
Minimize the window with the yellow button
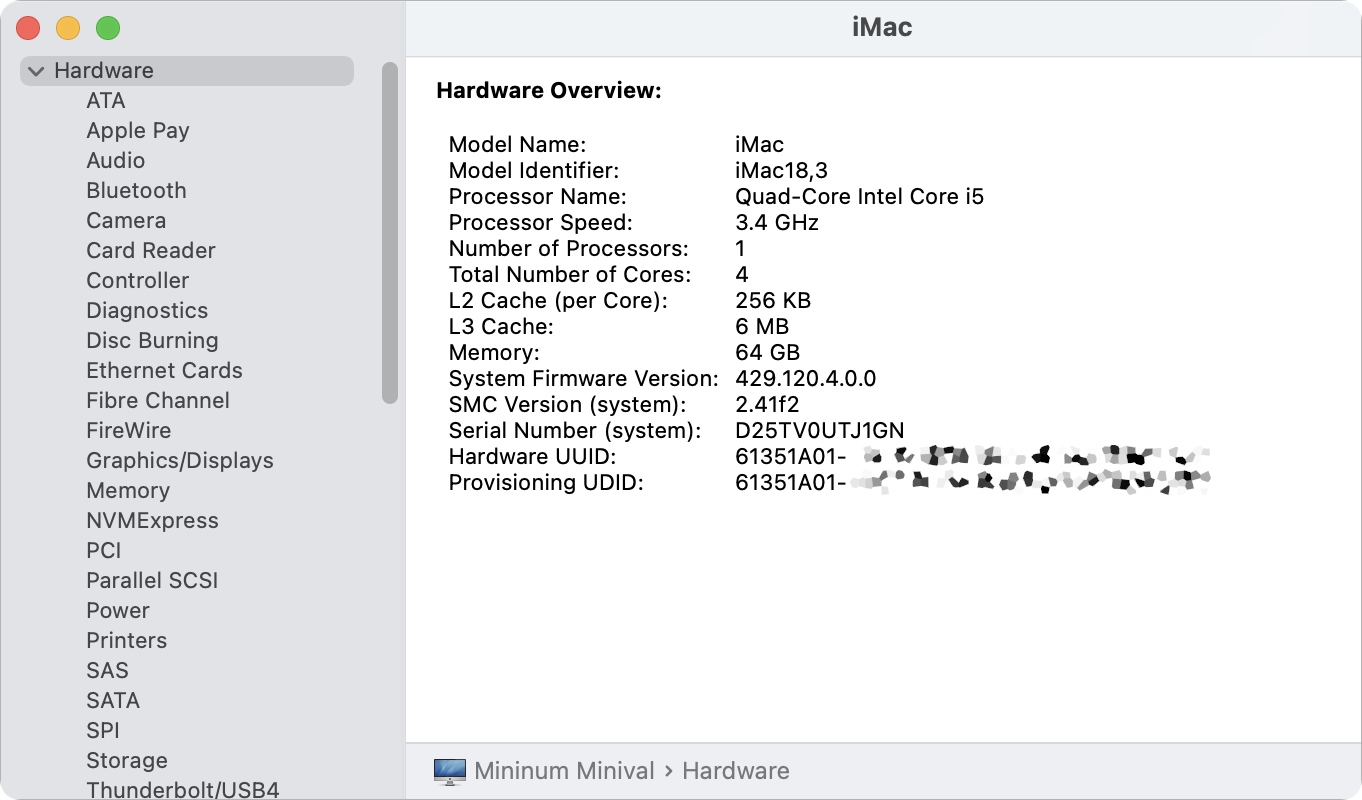pos(68,28)
